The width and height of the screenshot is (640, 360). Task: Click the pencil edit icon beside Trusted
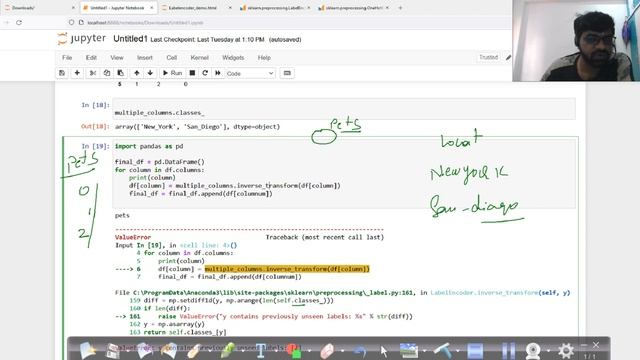tap(508, 58)
